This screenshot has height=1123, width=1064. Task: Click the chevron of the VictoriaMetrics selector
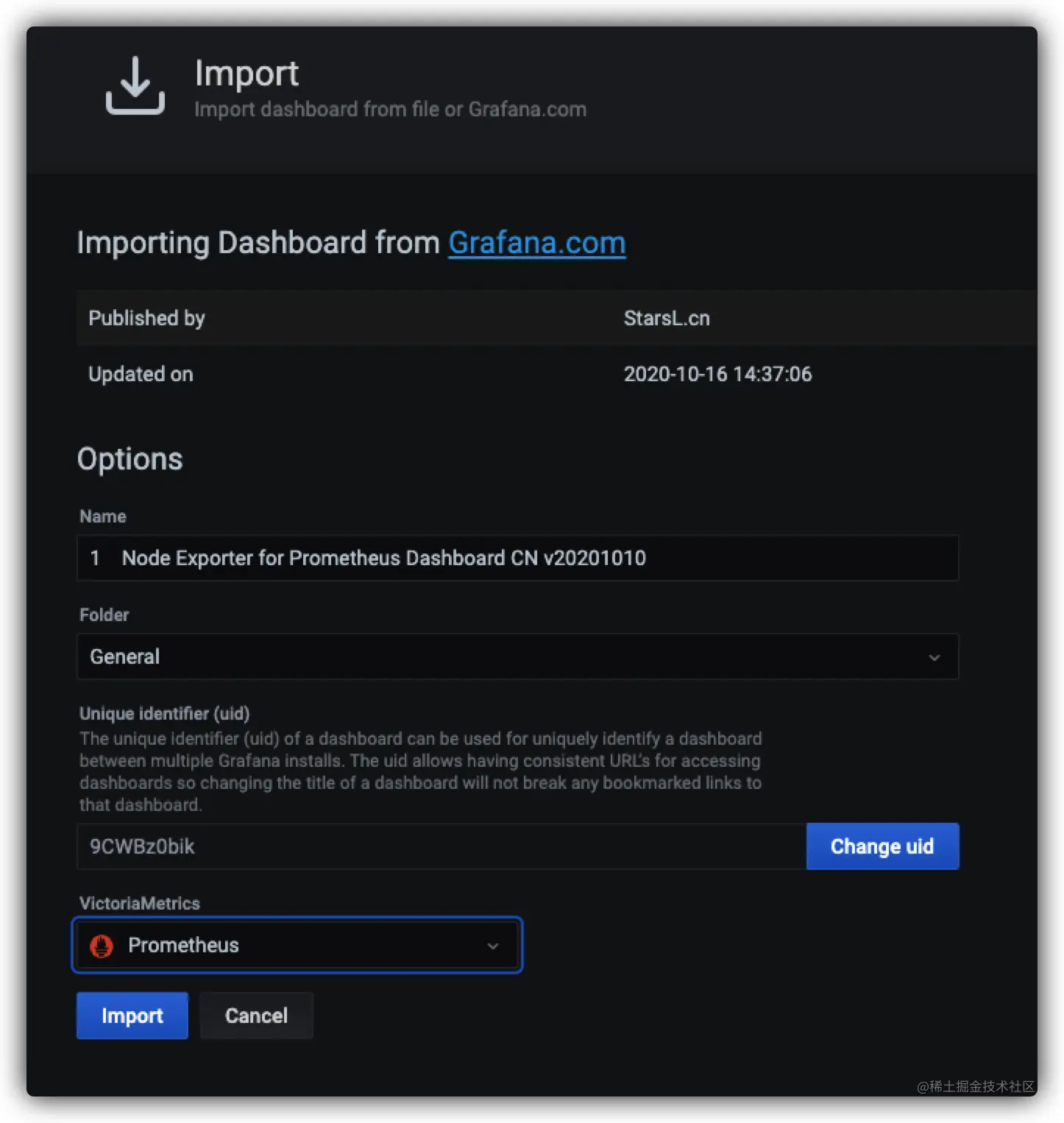pos(493,946)
